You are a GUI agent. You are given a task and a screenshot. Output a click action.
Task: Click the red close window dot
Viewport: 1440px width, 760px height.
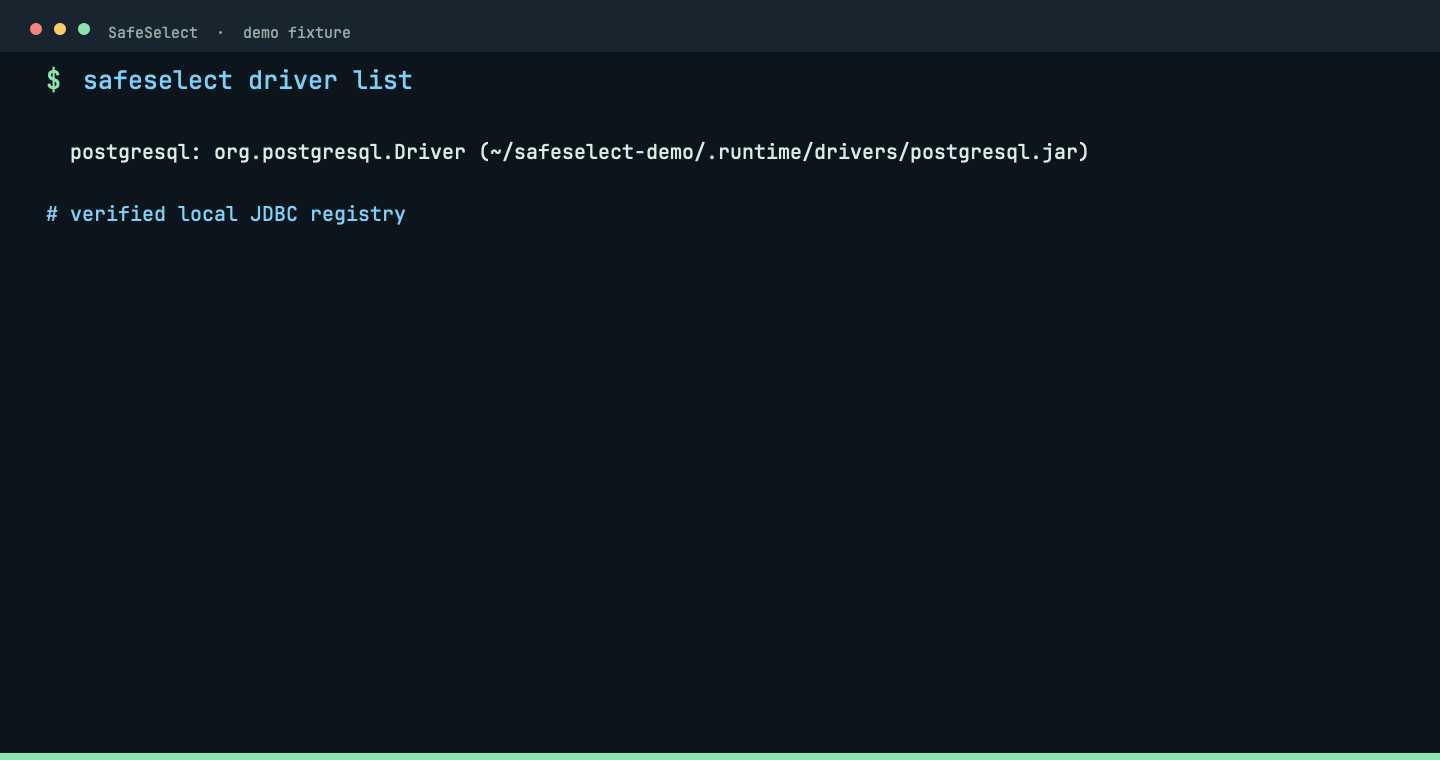click(36, 29)
